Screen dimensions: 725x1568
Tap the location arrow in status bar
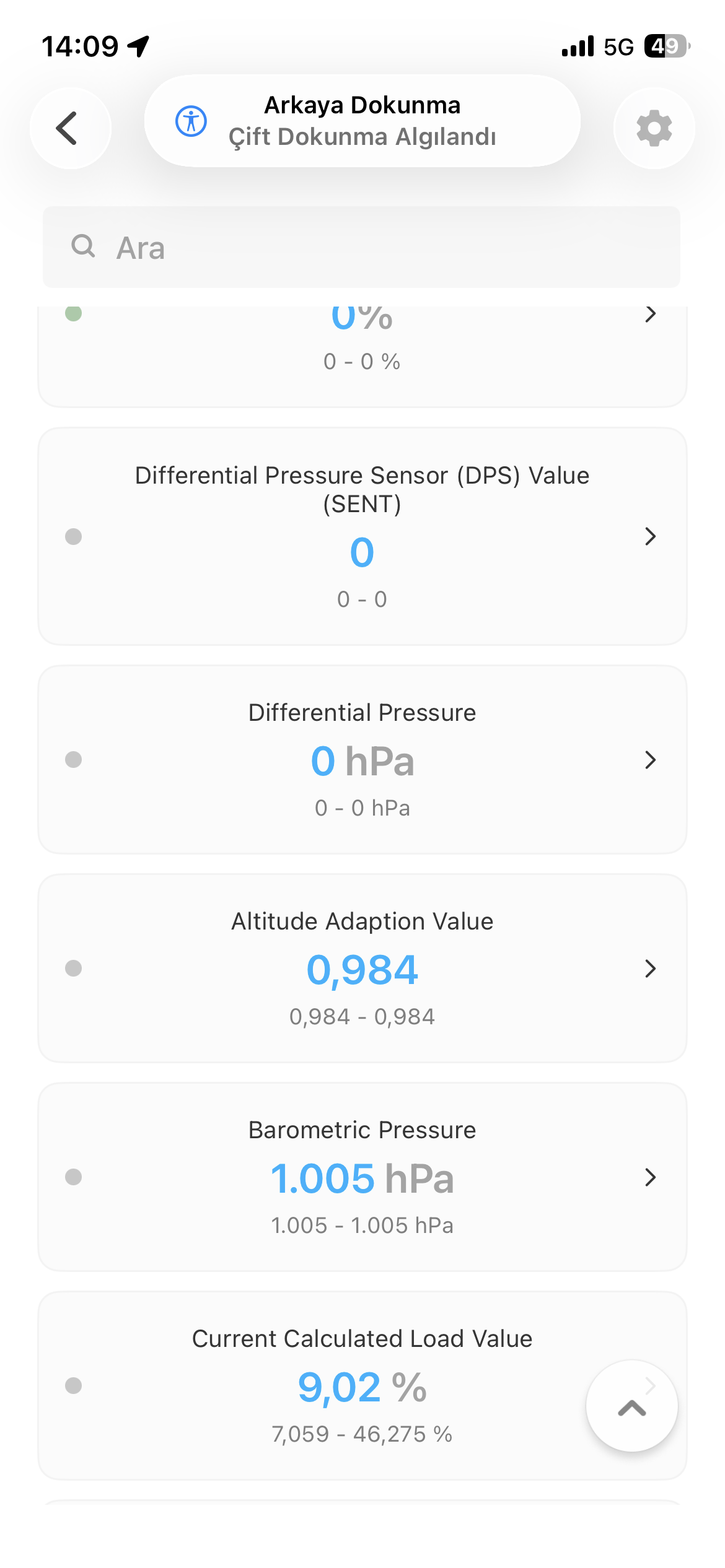139,46
